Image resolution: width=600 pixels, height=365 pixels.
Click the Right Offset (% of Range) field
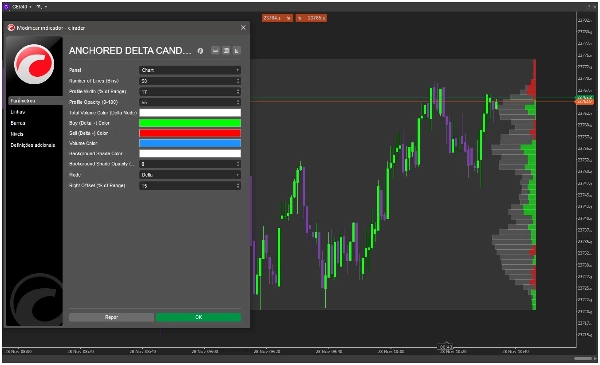coord(190,186)
